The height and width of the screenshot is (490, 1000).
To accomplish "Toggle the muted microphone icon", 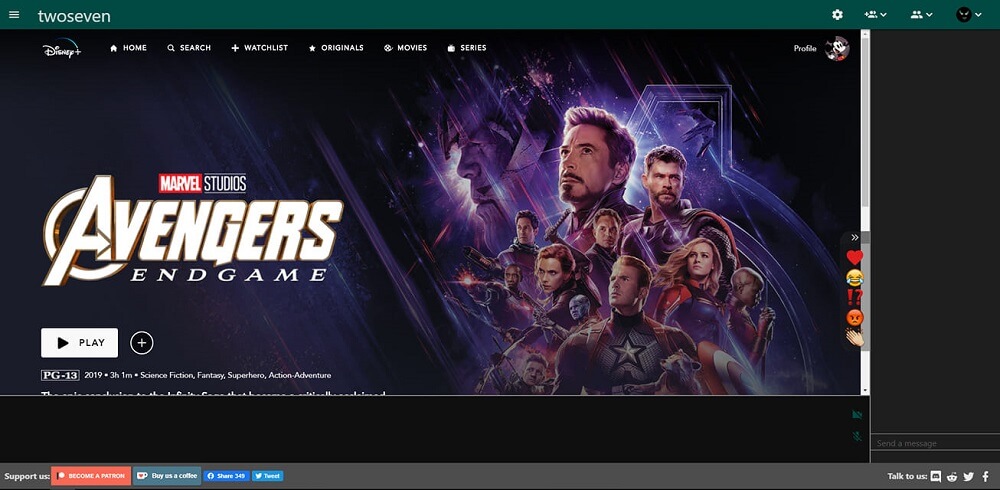I will (x=857, y=436).
